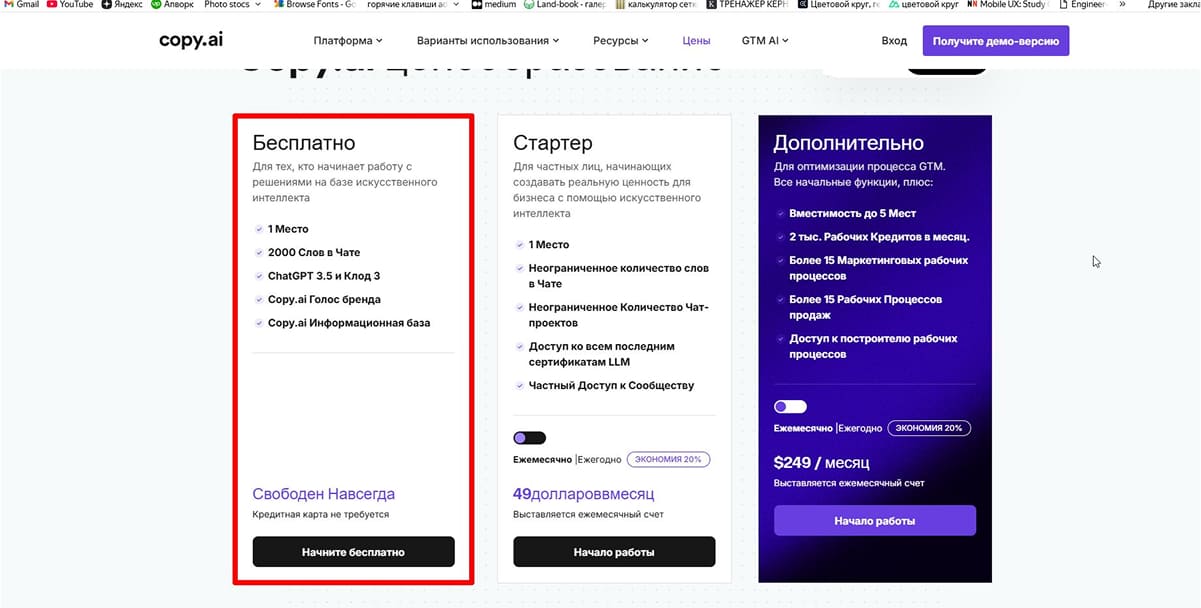Click the ChatGPT 3.5 и Клод 3 feature
Screen dimensions: 1201x608
[324, 276]
